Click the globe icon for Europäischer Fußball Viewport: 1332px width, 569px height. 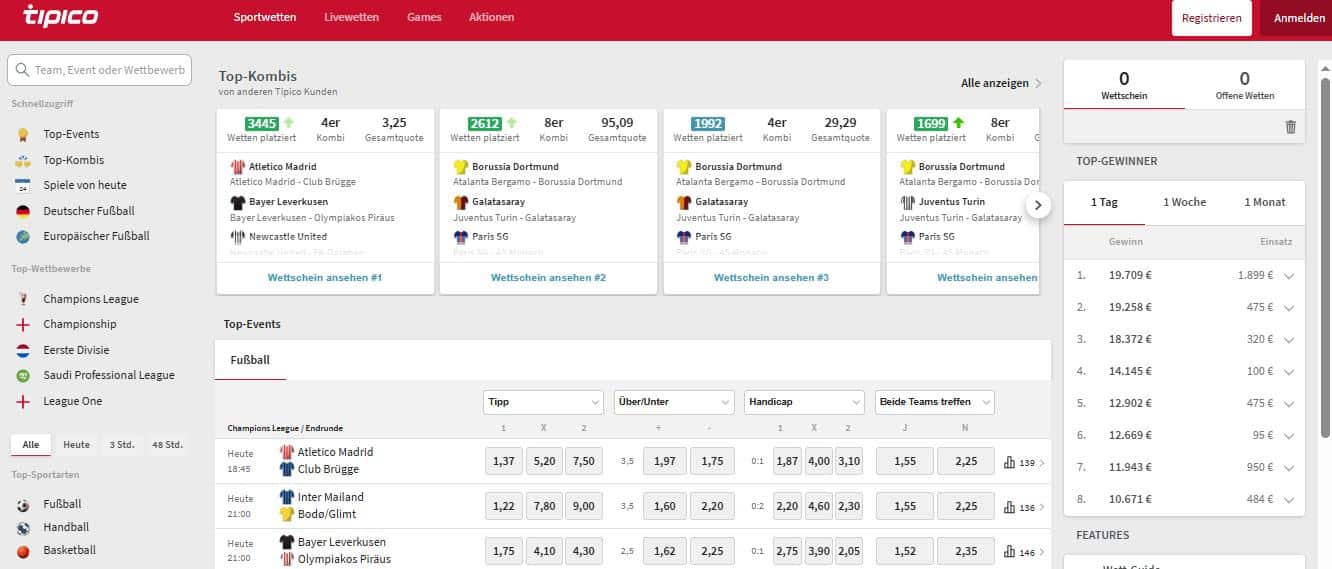pyautogui.click(x=23, y=236)
